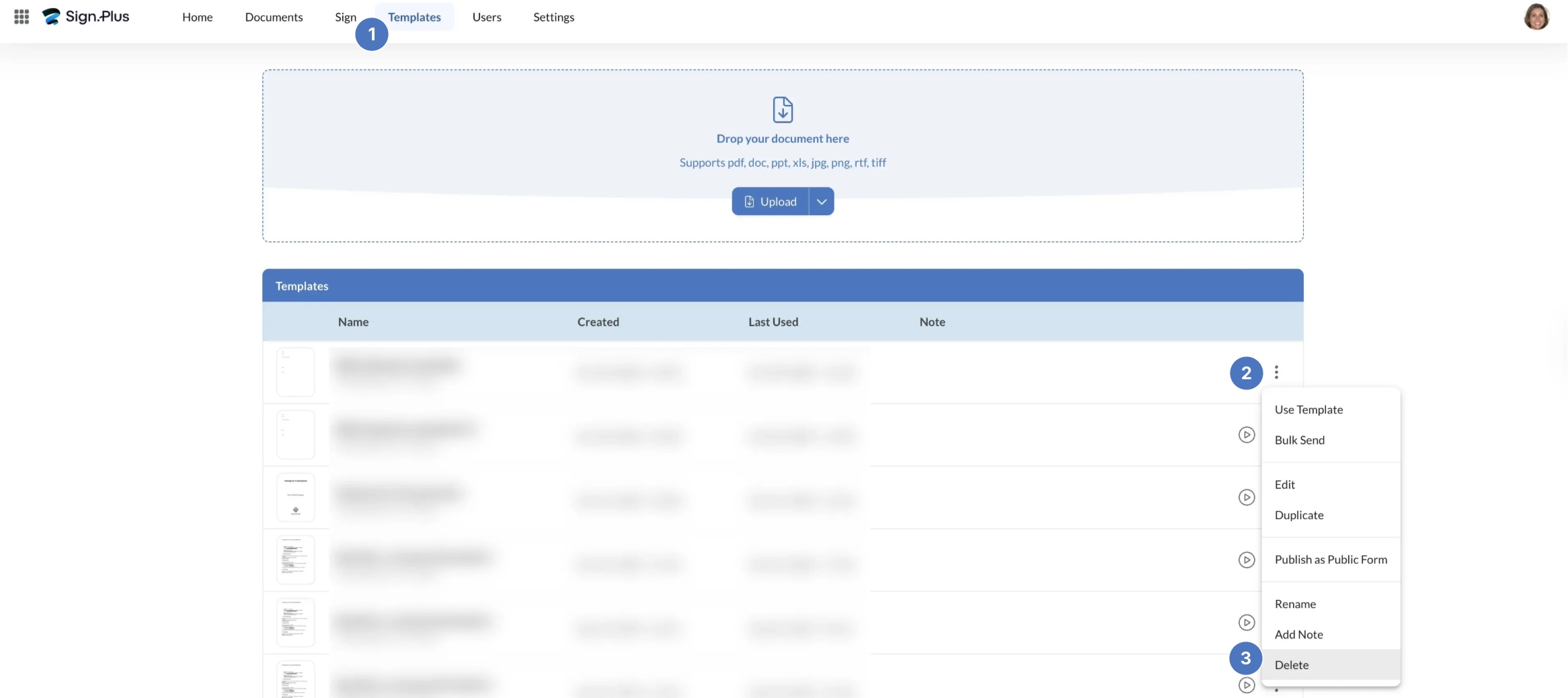Click the first template's thumbnail preview
1568x698 pixels.
pyautogui.click(x=296, y=372)
